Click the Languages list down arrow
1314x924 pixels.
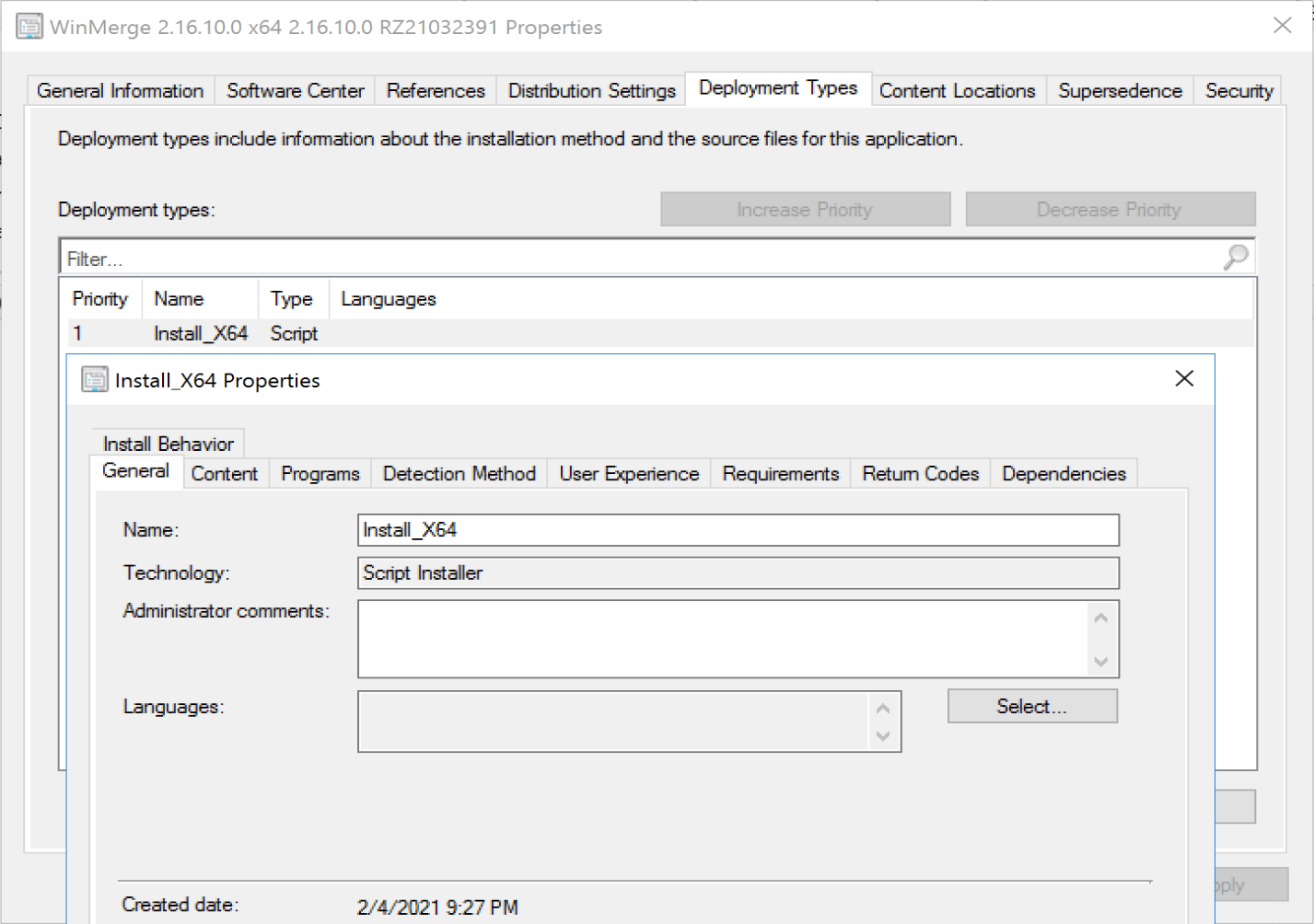[x=883, y=736]
